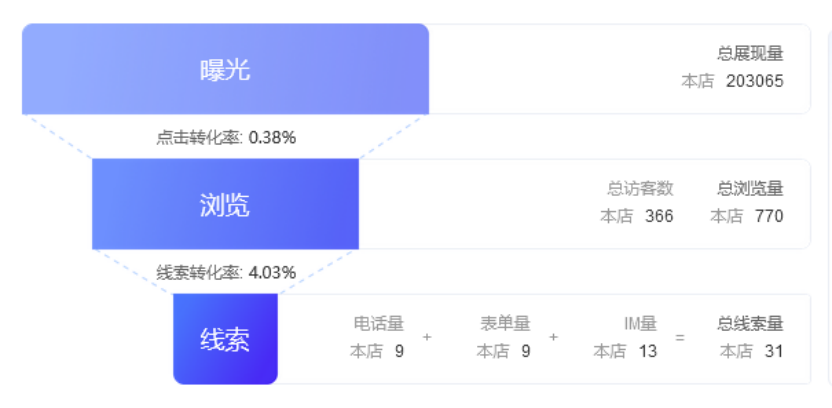Click the IM量 heading

640,323
